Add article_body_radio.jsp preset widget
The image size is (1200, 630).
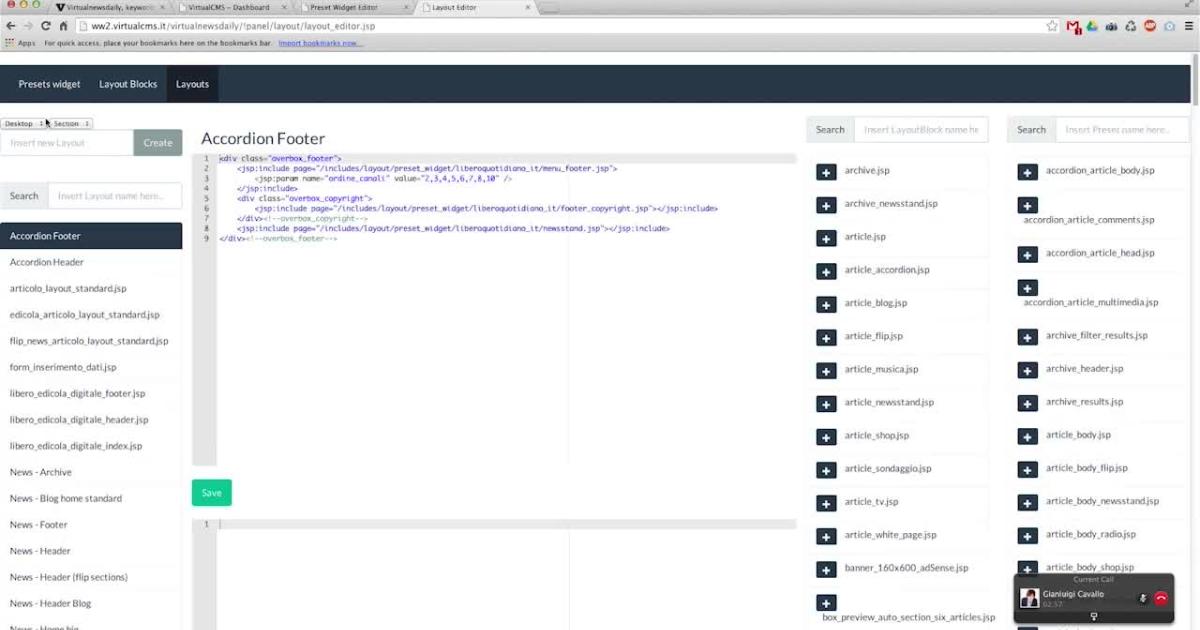point(1027,536)
